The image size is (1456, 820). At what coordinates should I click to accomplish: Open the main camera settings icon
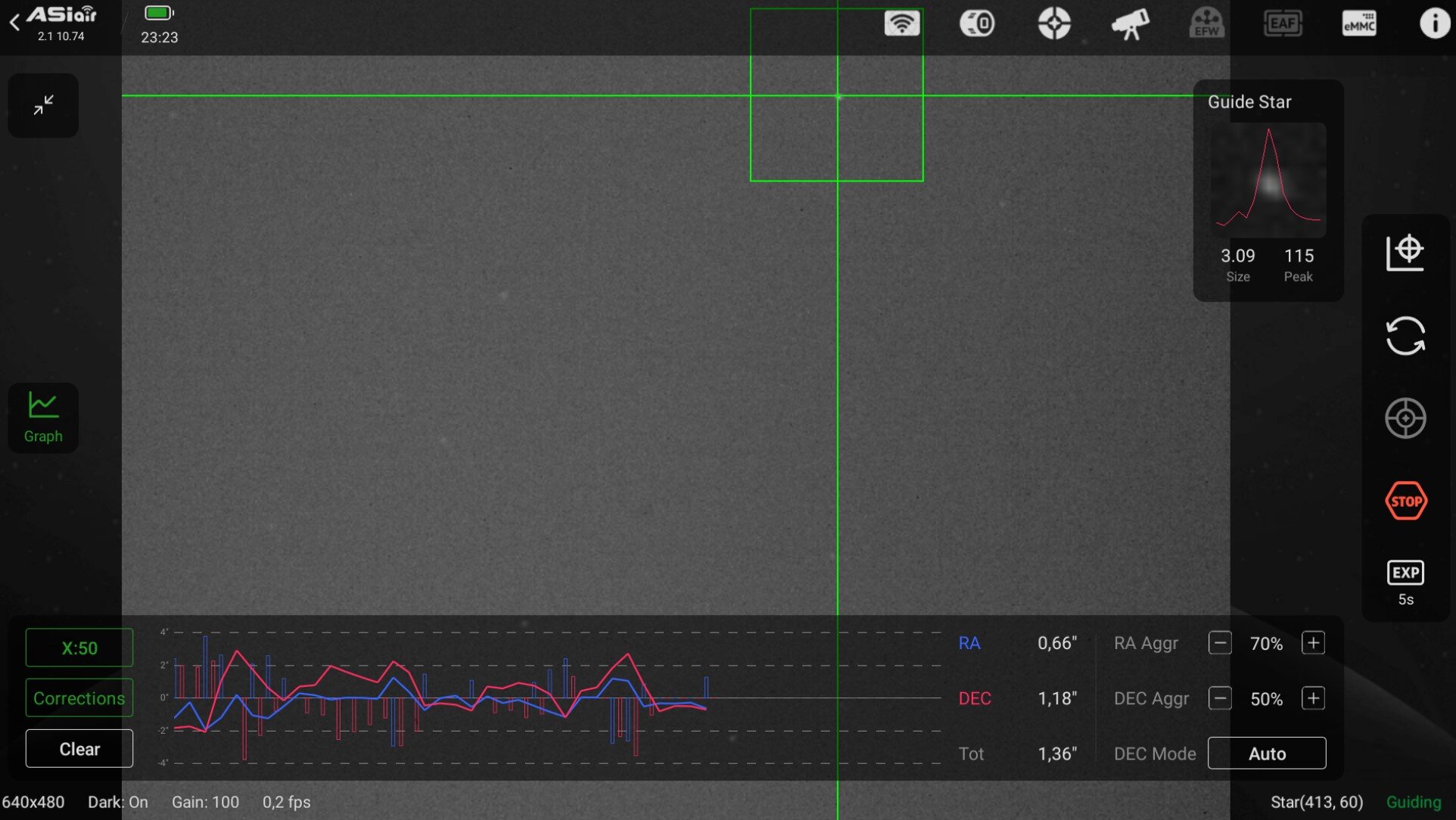point(977,23)
